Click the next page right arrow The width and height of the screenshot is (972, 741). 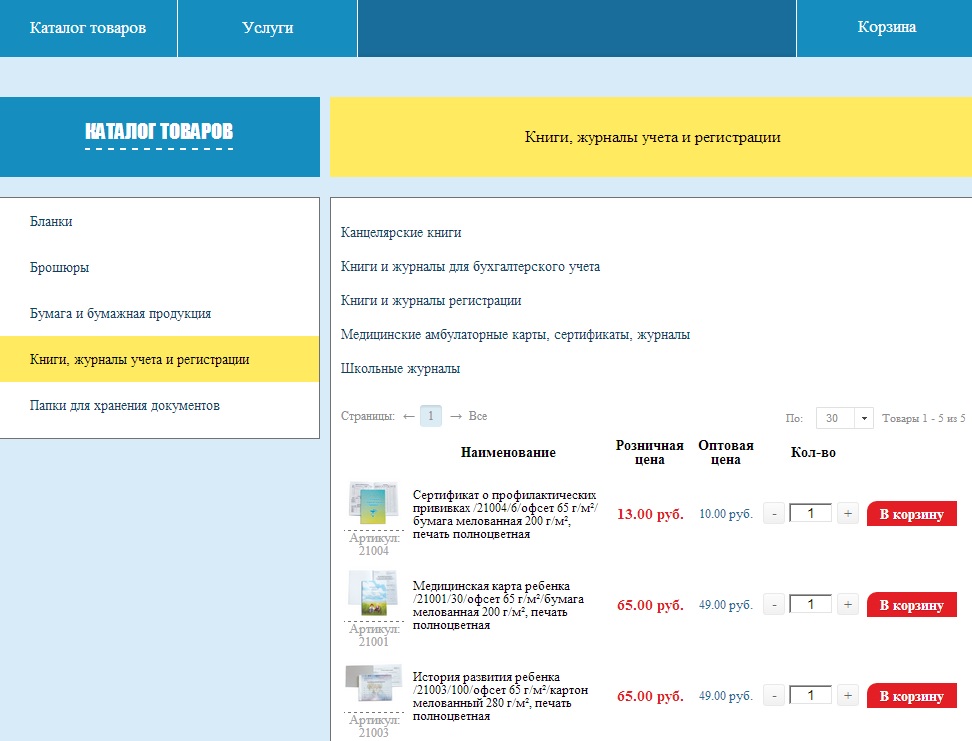pyautogui.click(x=456, y=416)
